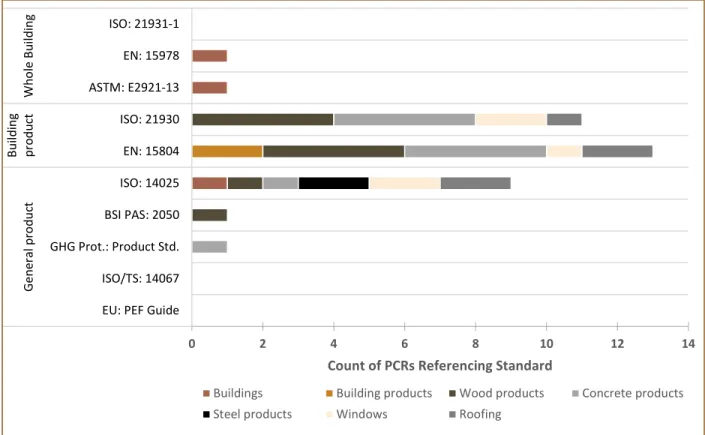
Task: Click the Roofing legend swatch
Action: pyautogui.click(x=452, y=414)
